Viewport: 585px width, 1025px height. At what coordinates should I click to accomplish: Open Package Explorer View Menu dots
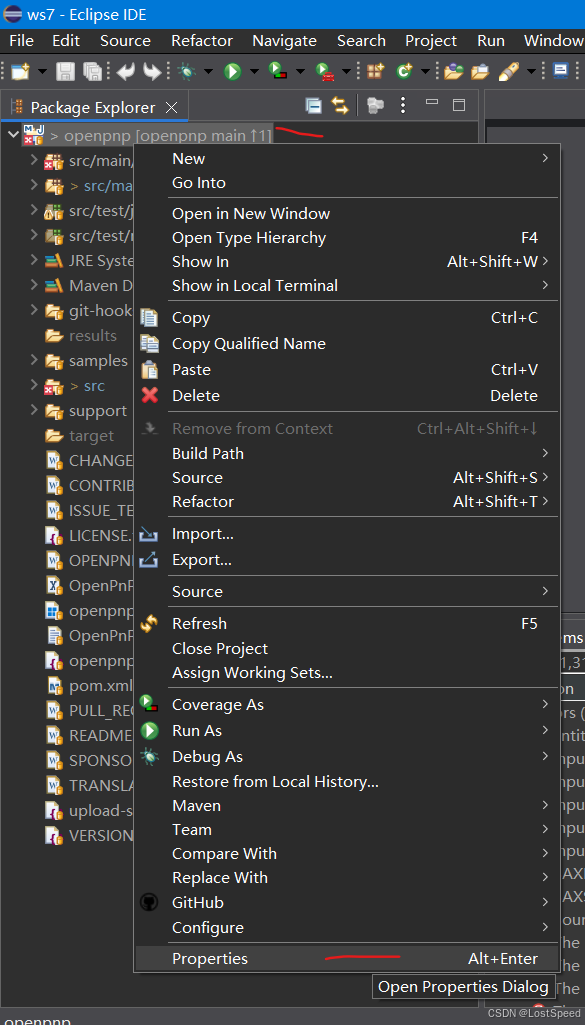point(403,105)
